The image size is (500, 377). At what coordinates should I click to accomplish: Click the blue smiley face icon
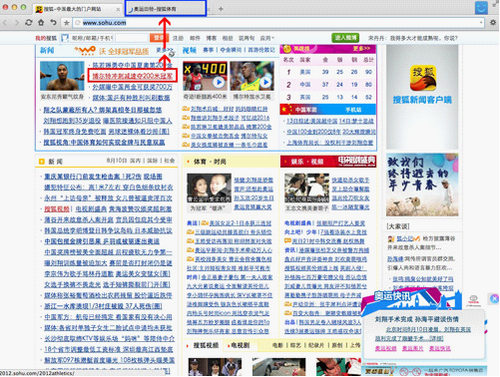481,8
